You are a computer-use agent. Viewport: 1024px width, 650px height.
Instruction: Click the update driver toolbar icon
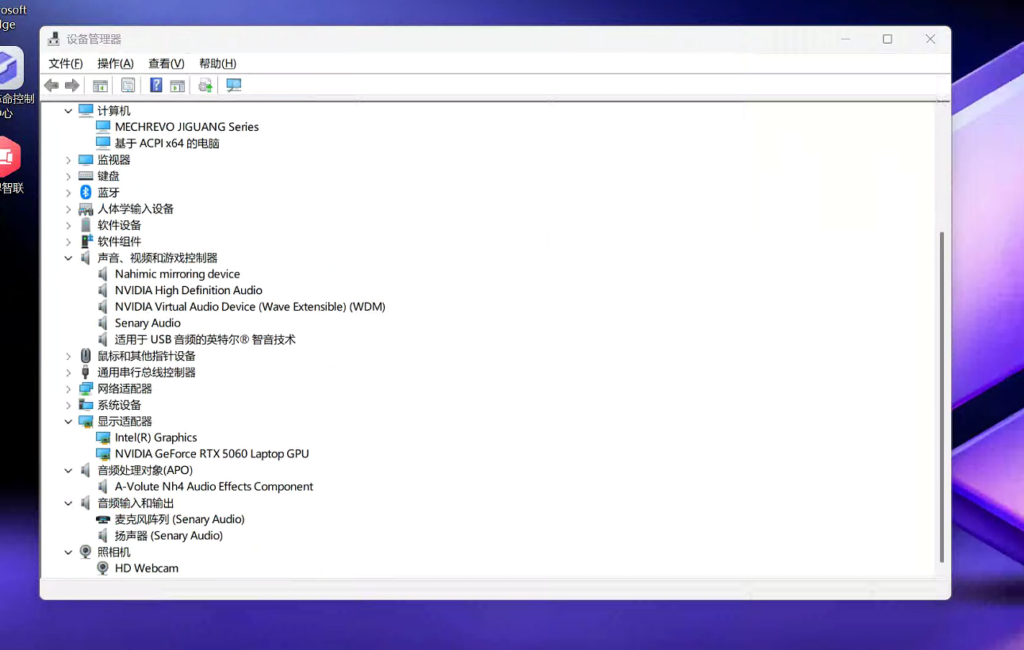[205, 86]
